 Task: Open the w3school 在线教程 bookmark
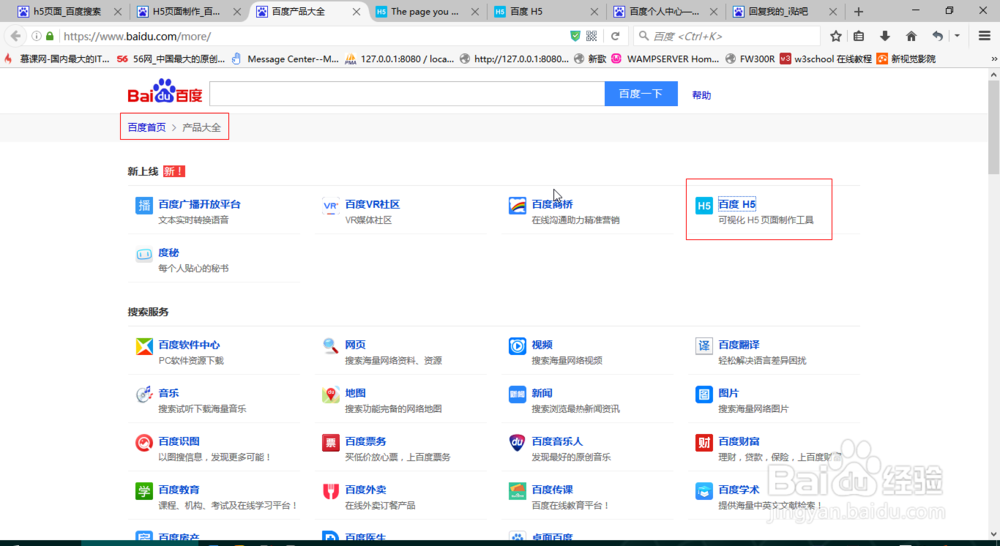coord(826,59)
